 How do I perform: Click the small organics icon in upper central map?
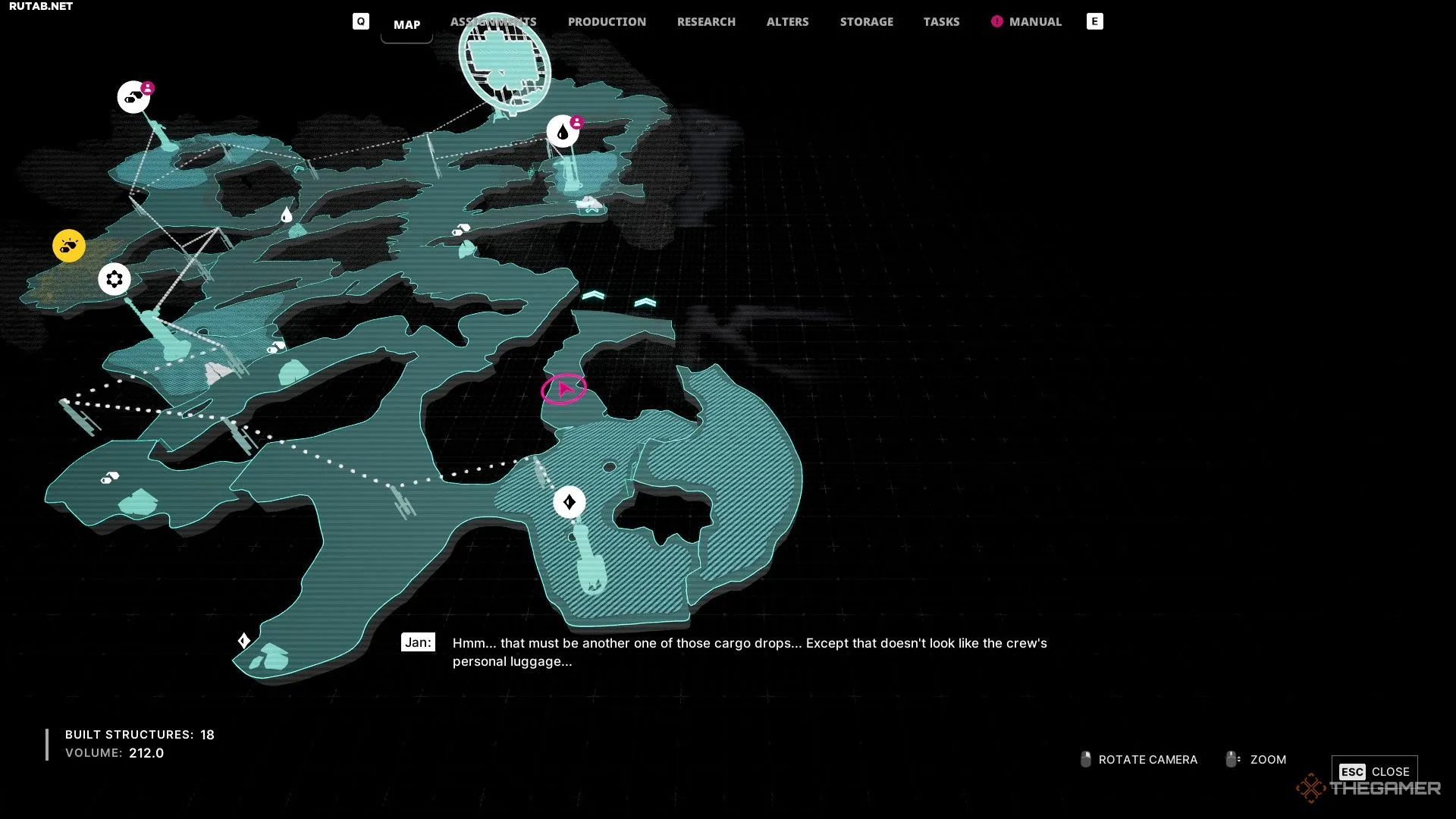point(461,230)
